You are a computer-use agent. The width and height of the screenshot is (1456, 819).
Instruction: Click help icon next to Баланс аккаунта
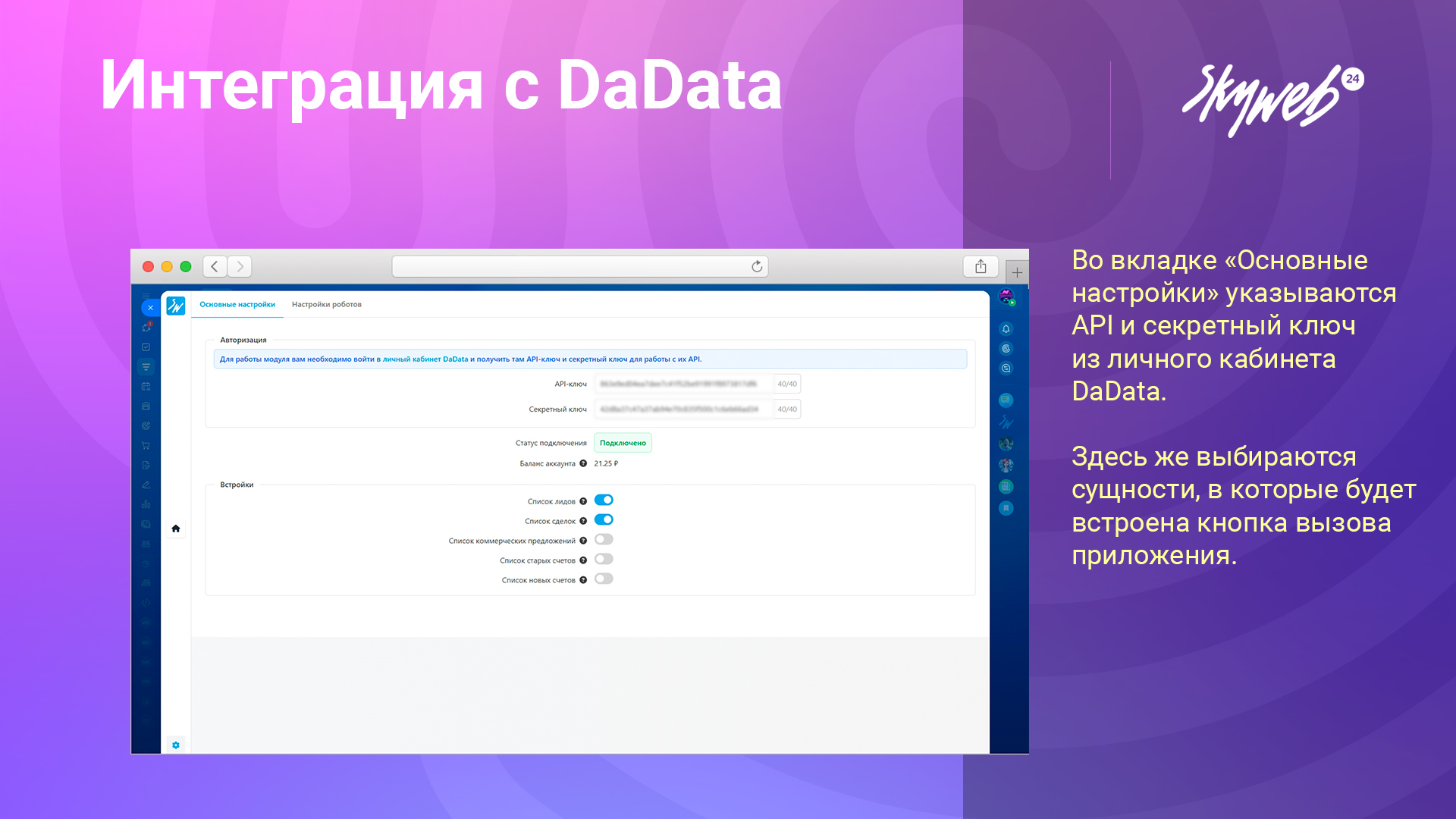583,463
